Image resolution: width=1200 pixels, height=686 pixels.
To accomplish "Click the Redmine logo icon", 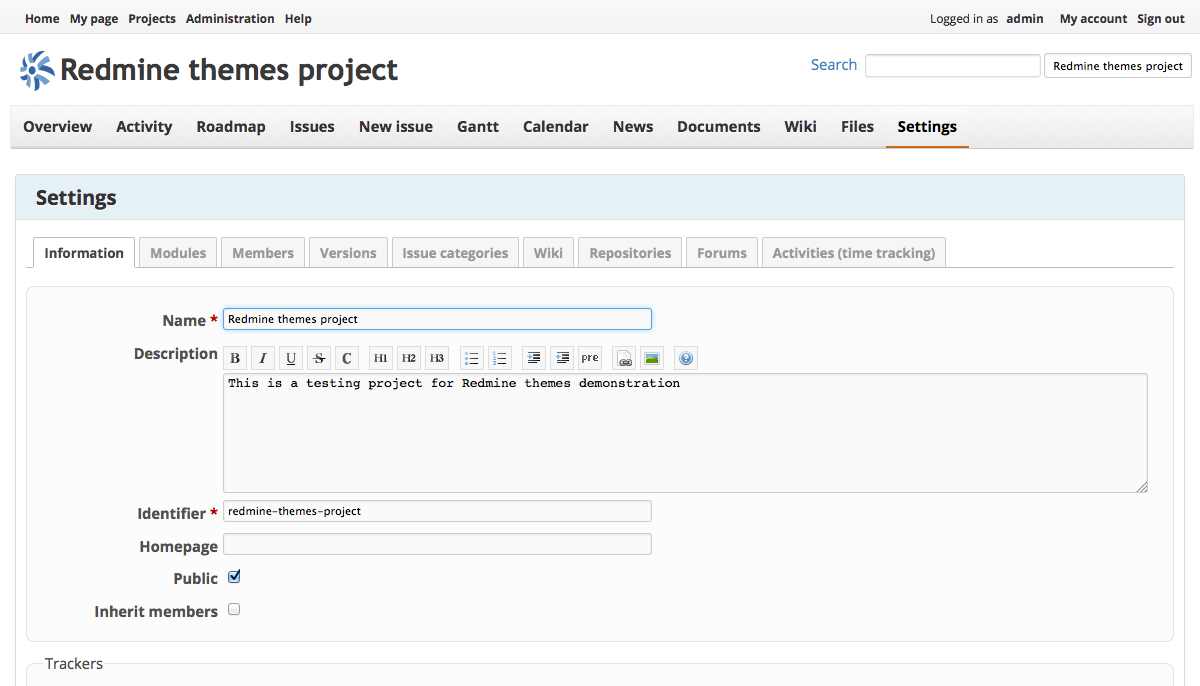I will [37, 70].
